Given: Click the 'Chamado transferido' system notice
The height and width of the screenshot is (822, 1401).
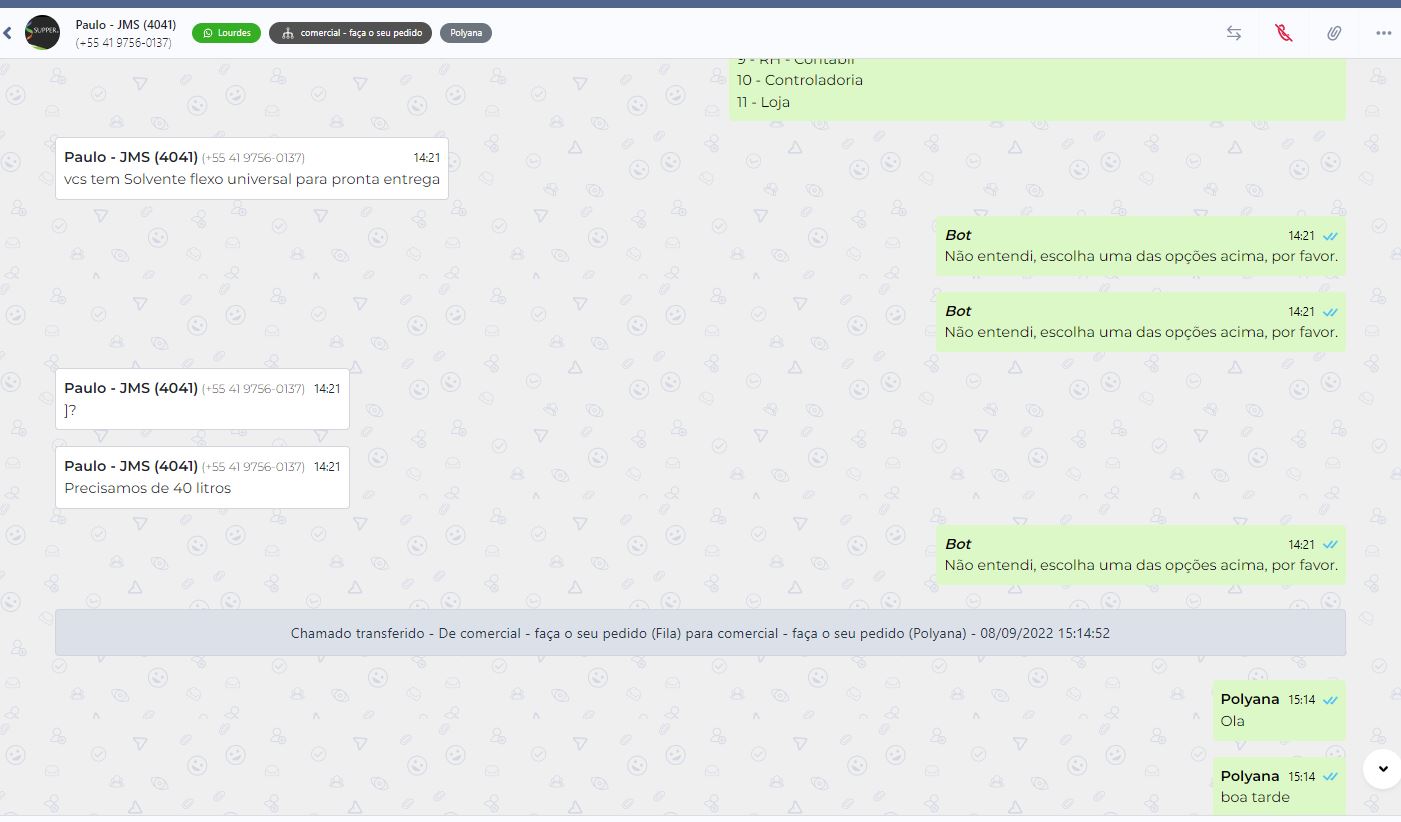Looking at the screenshot, I should coord(700,633).
